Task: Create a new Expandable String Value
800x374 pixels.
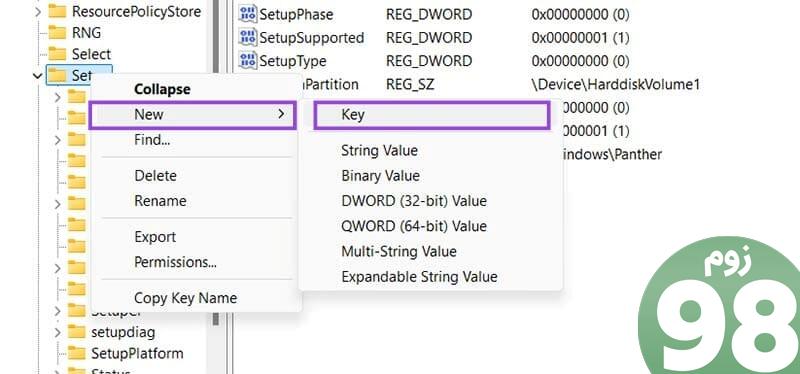Action: 419,277
